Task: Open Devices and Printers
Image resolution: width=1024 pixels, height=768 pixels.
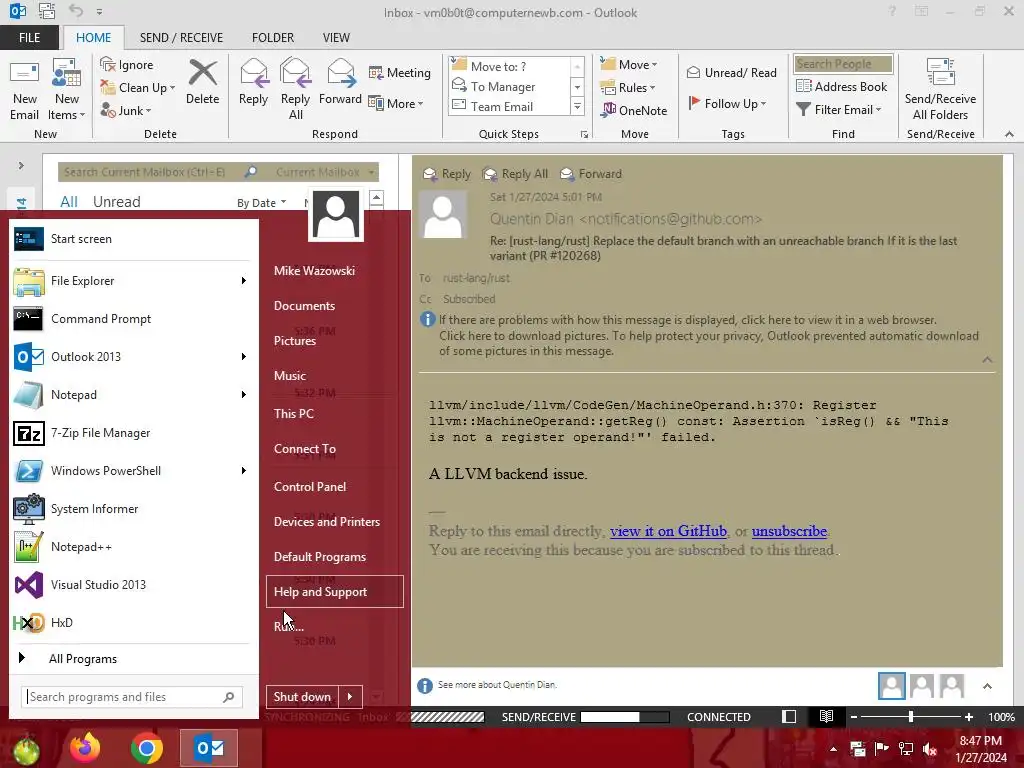Action: click(x=327, y=522)
